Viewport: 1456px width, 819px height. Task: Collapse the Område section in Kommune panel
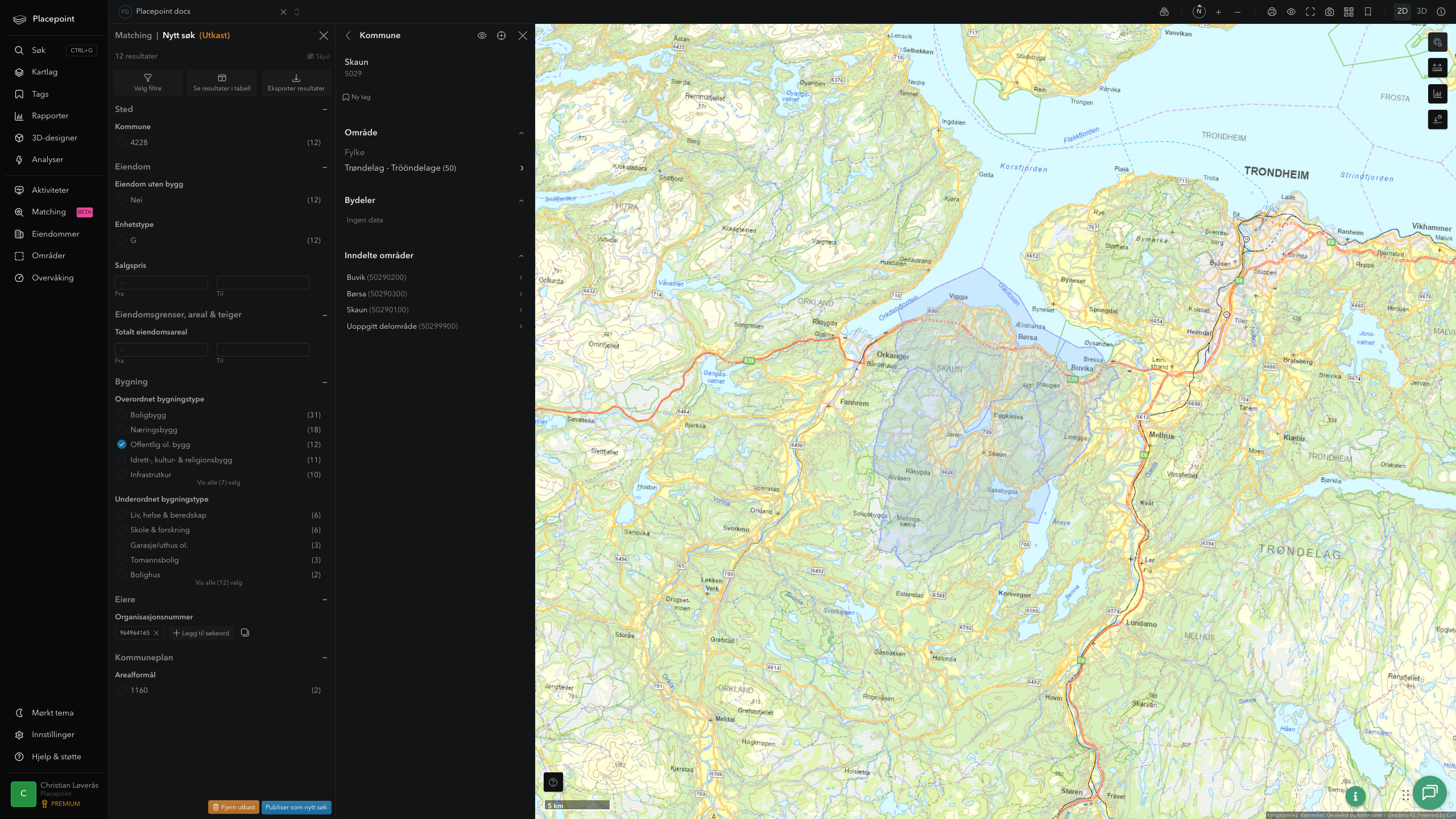click(522, 133)
